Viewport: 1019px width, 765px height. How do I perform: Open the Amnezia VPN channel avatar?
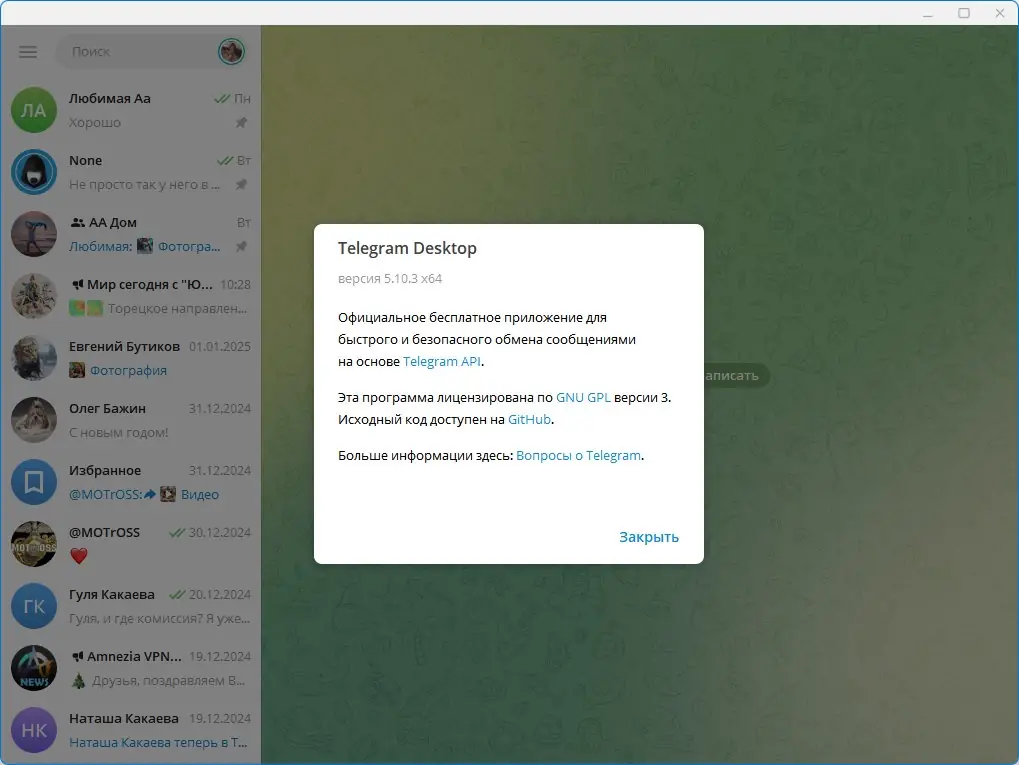(34, 668)
